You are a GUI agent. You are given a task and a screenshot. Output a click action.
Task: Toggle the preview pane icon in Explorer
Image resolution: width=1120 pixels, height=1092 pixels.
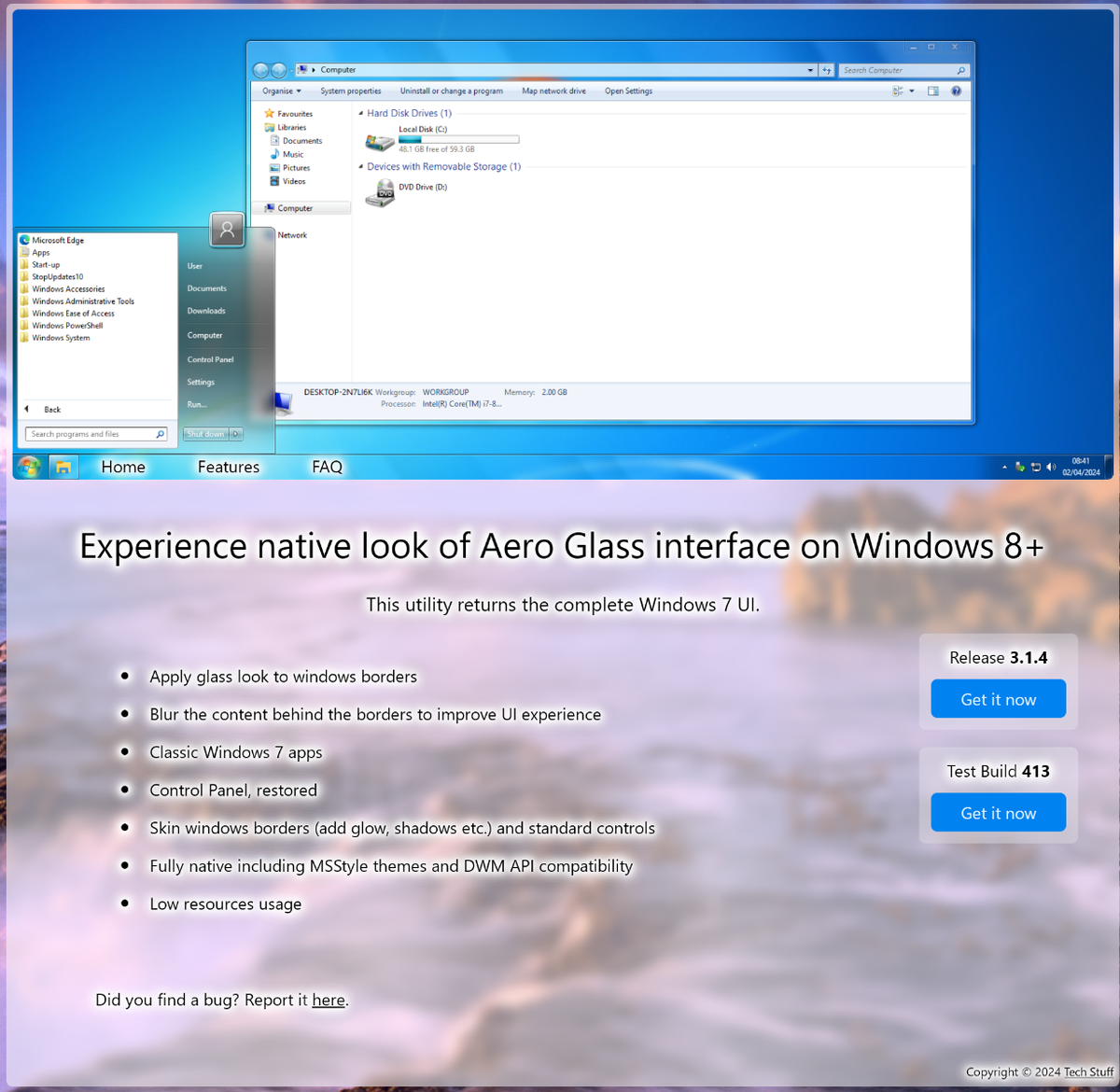point(932,91)
